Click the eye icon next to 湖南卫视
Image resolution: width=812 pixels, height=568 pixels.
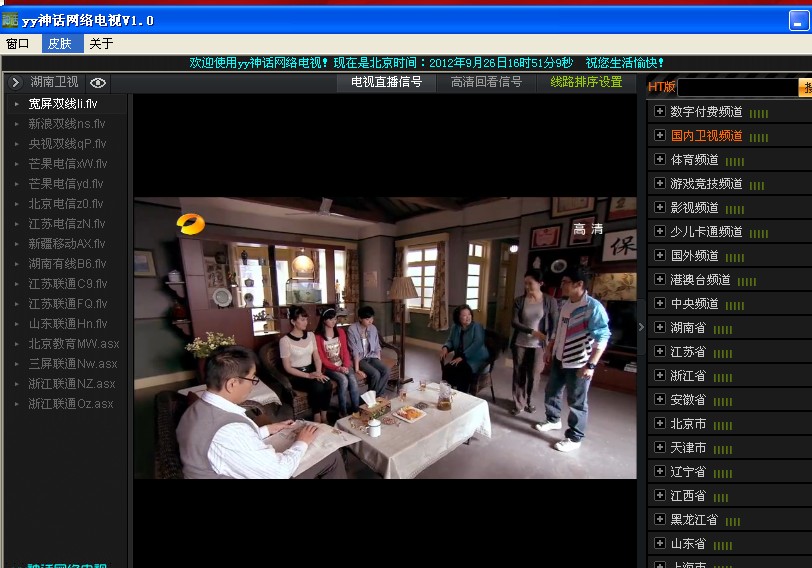pyautogui.click(x=97, y=83)
